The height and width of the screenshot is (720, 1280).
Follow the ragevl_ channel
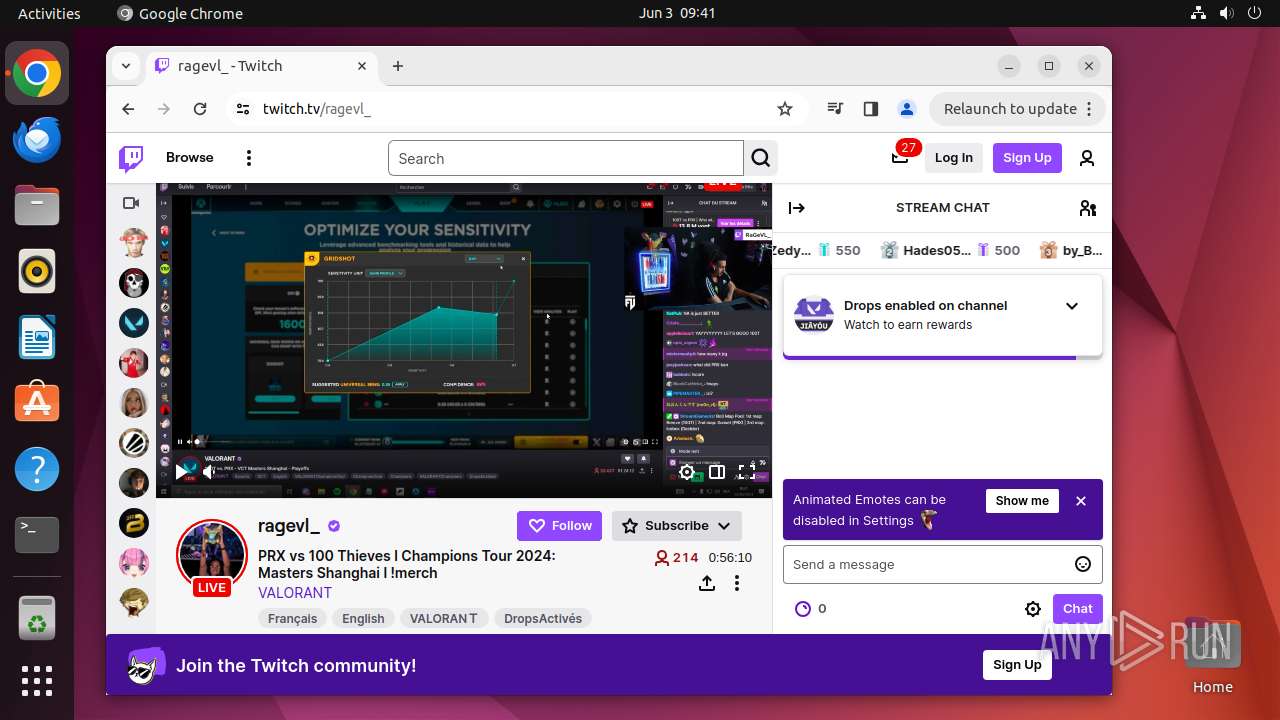(x=560, y=526)
